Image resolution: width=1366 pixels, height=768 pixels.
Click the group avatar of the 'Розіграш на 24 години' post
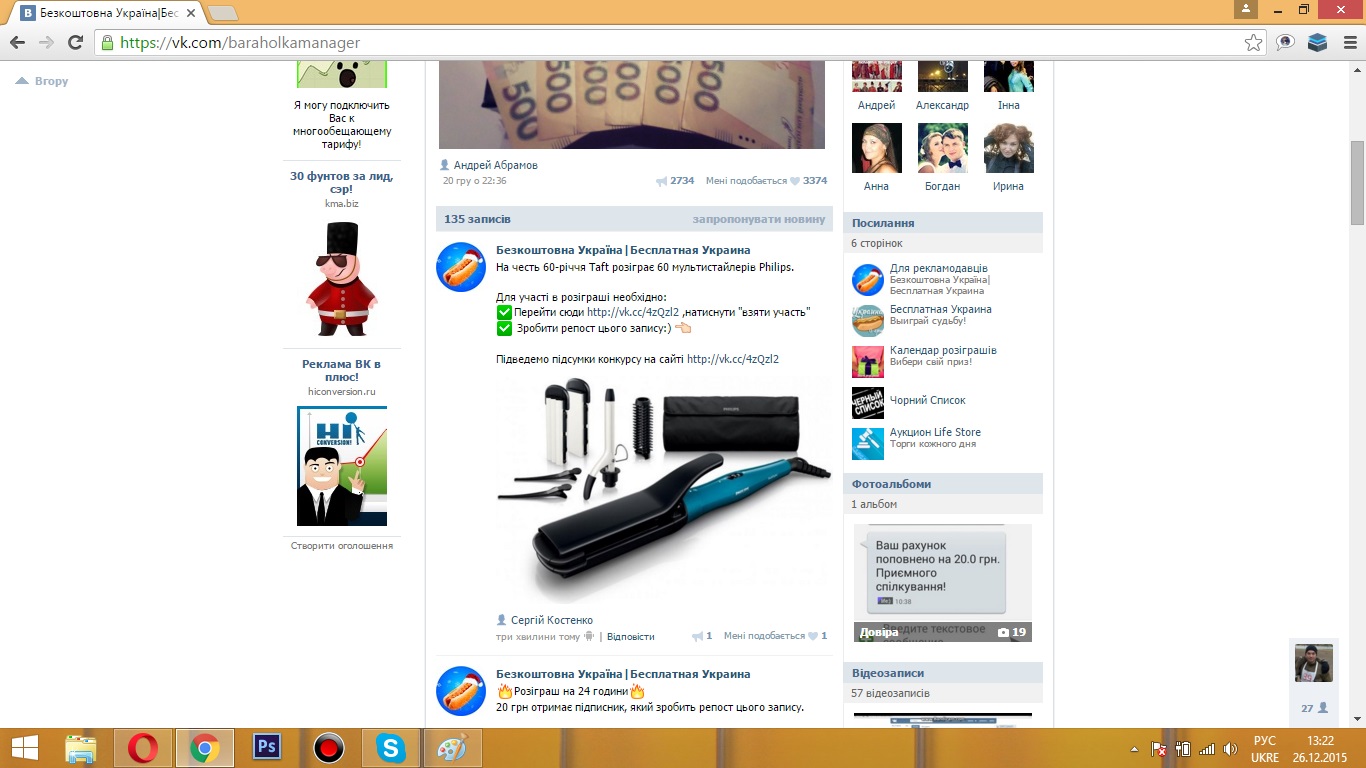[461, 691]
